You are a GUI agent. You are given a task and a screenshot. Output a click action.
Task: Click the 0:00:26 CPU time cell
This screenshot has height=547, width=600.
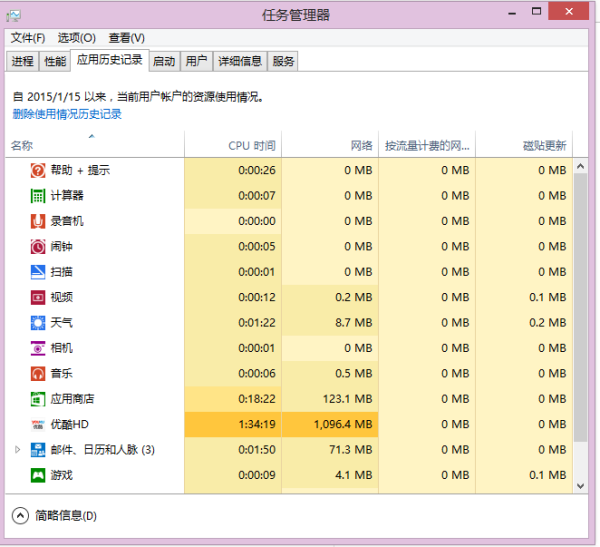(233, 170)
